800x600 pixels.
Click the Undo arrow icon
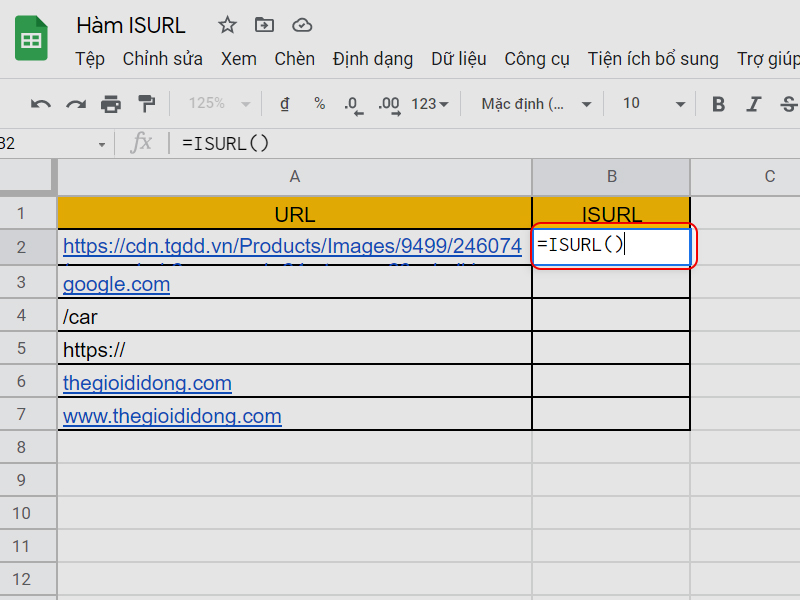pos(41,105)
